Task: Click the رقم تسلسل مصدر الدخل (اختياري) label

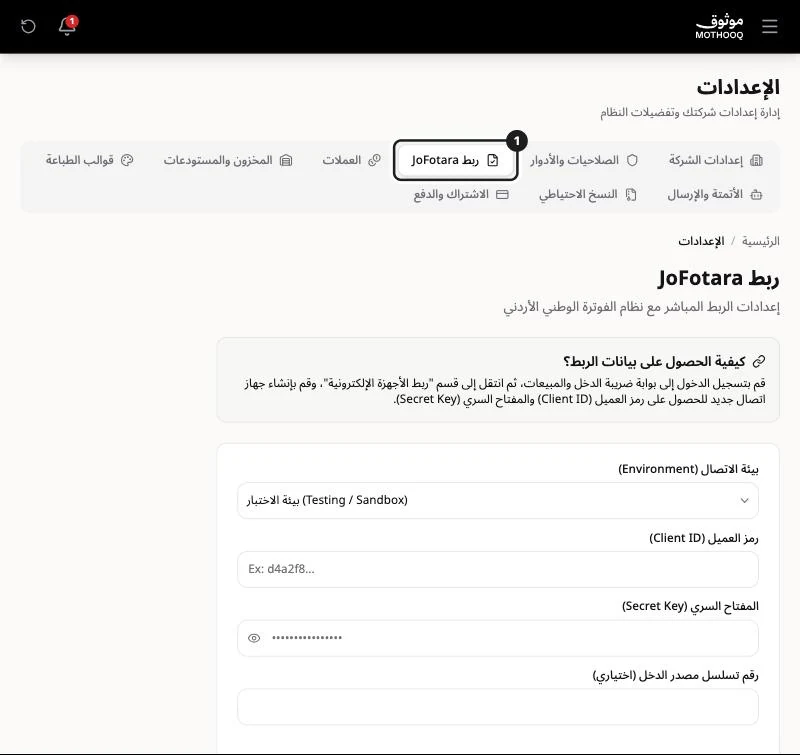Action: click(676, 675)
